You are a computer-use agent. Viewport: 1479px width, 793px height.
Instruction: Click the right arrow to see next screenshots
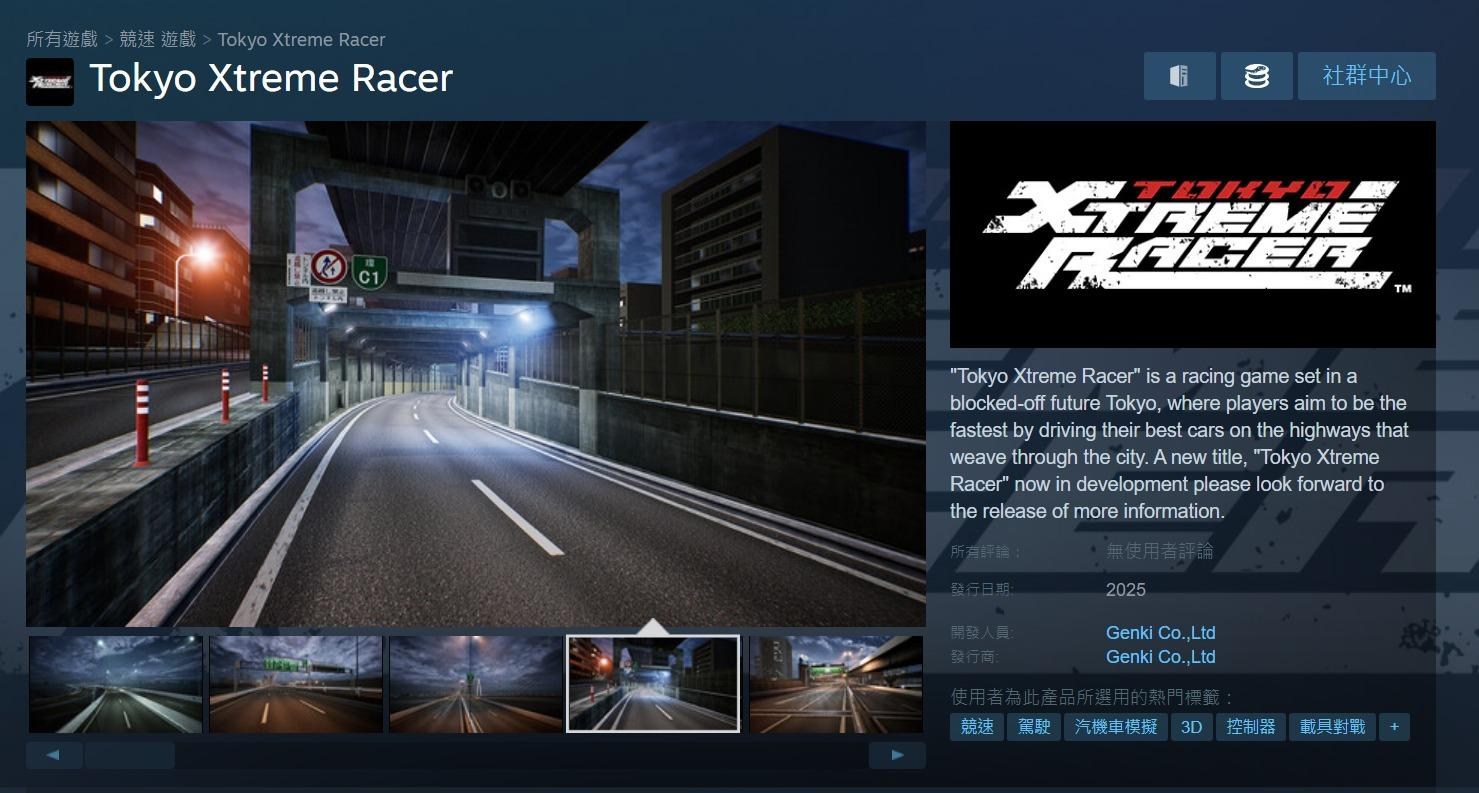pos(897,755)
